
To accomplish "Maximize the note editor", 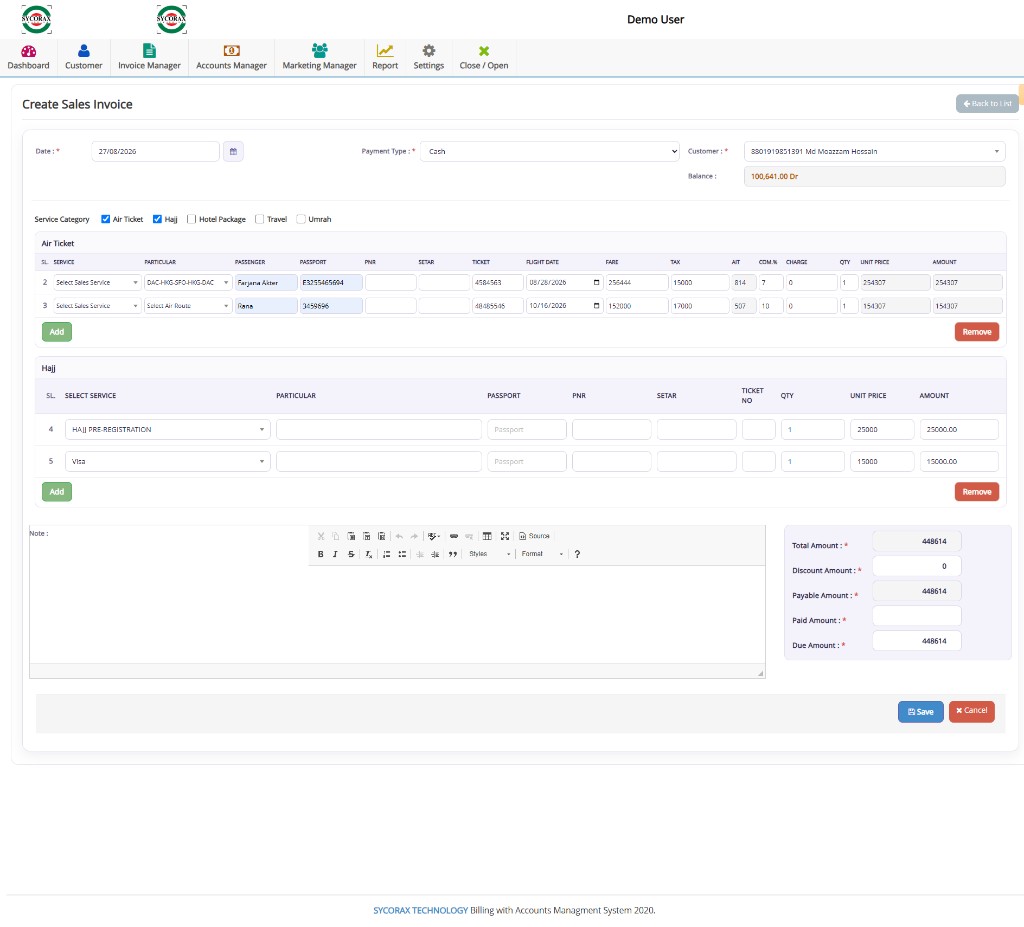I will click(x=505, y=536).
